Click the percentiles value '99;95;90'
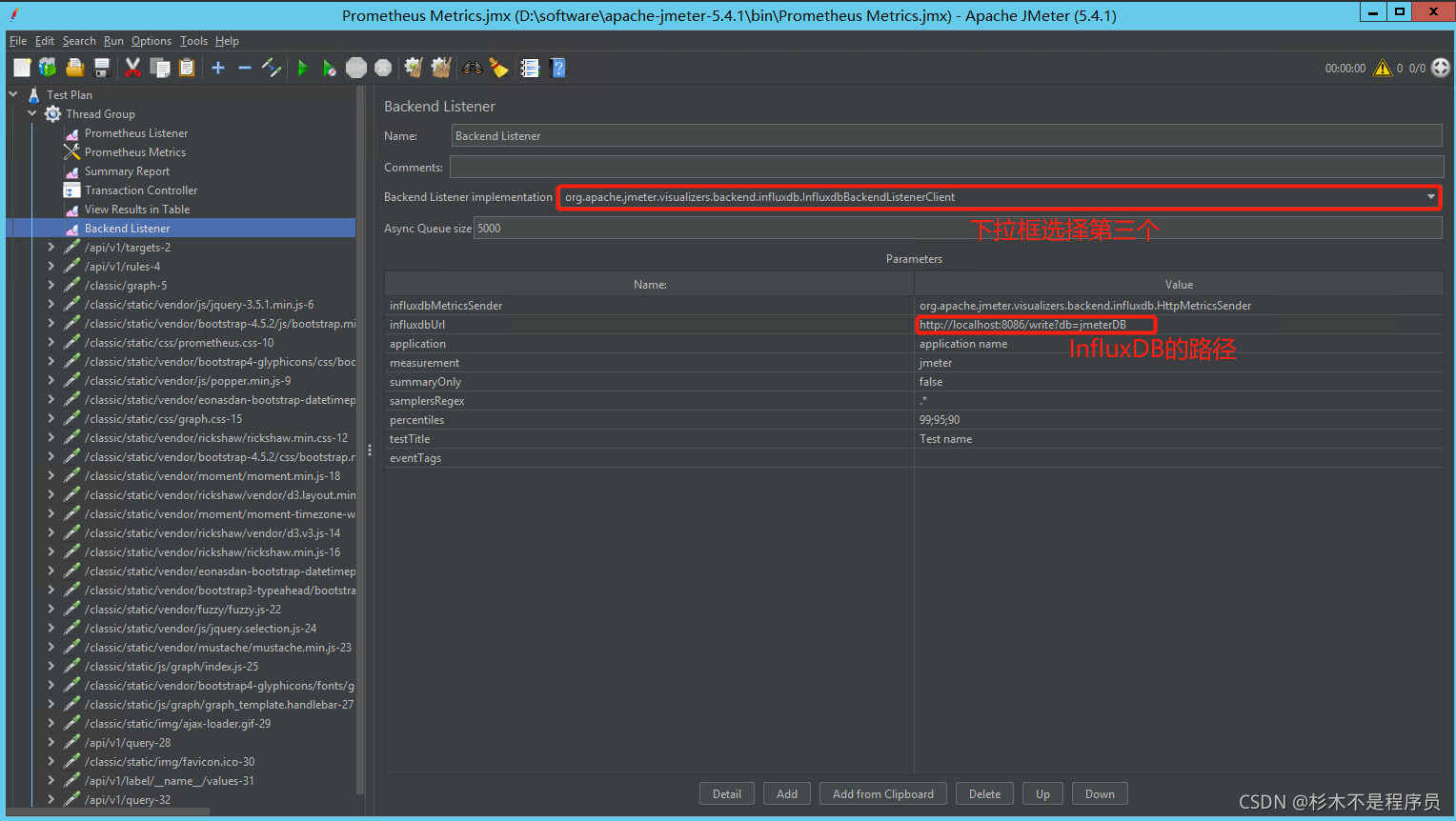1456x821 pixels. pos(1179,420)
